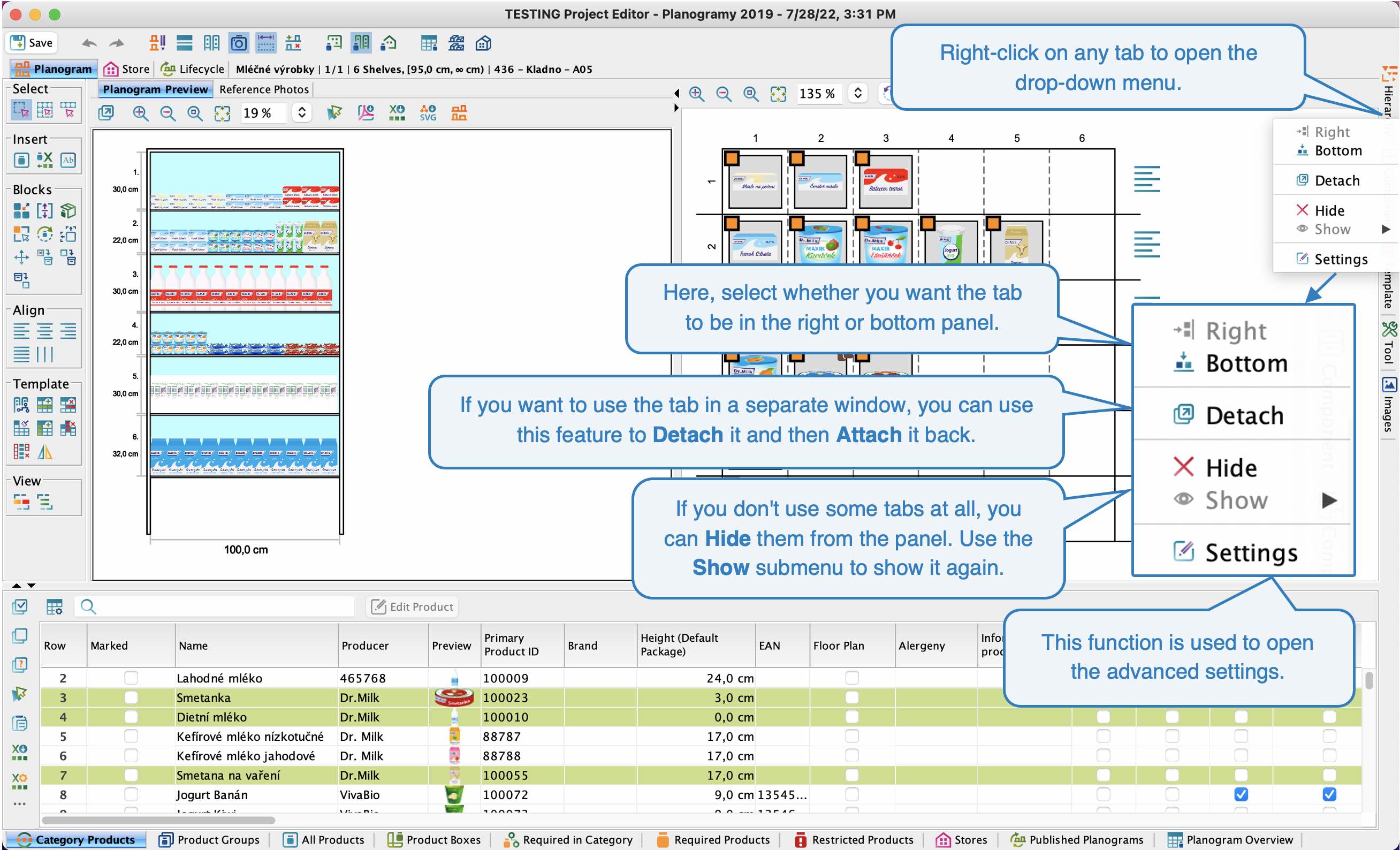Toggle Marked checkbox for Smetanka
The height and width of the screenshot is (850, 1400).
(x=131, y=697)
